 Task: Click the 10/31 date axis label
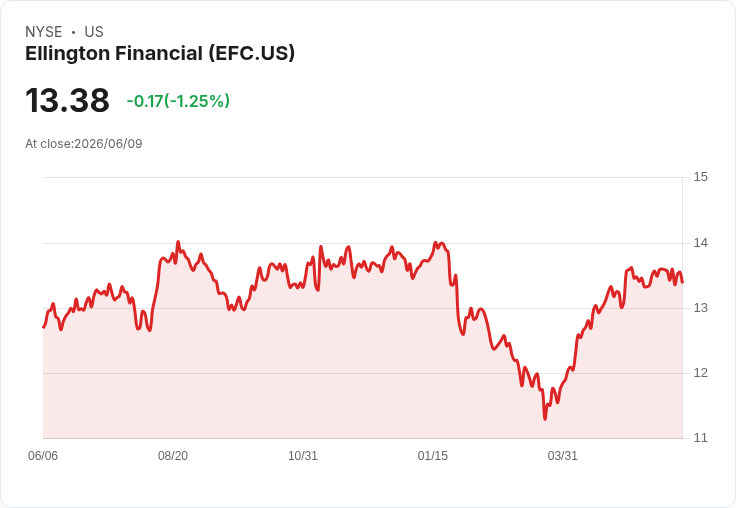(x=303, y=456)
